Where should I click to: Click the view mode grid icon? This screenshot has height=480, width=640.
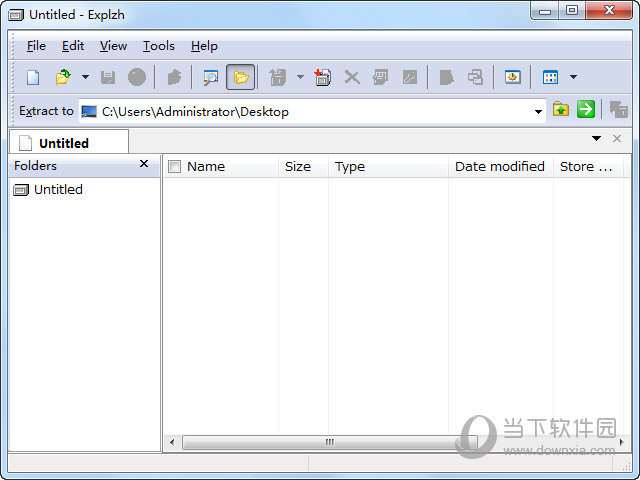(x=550, y=77)
